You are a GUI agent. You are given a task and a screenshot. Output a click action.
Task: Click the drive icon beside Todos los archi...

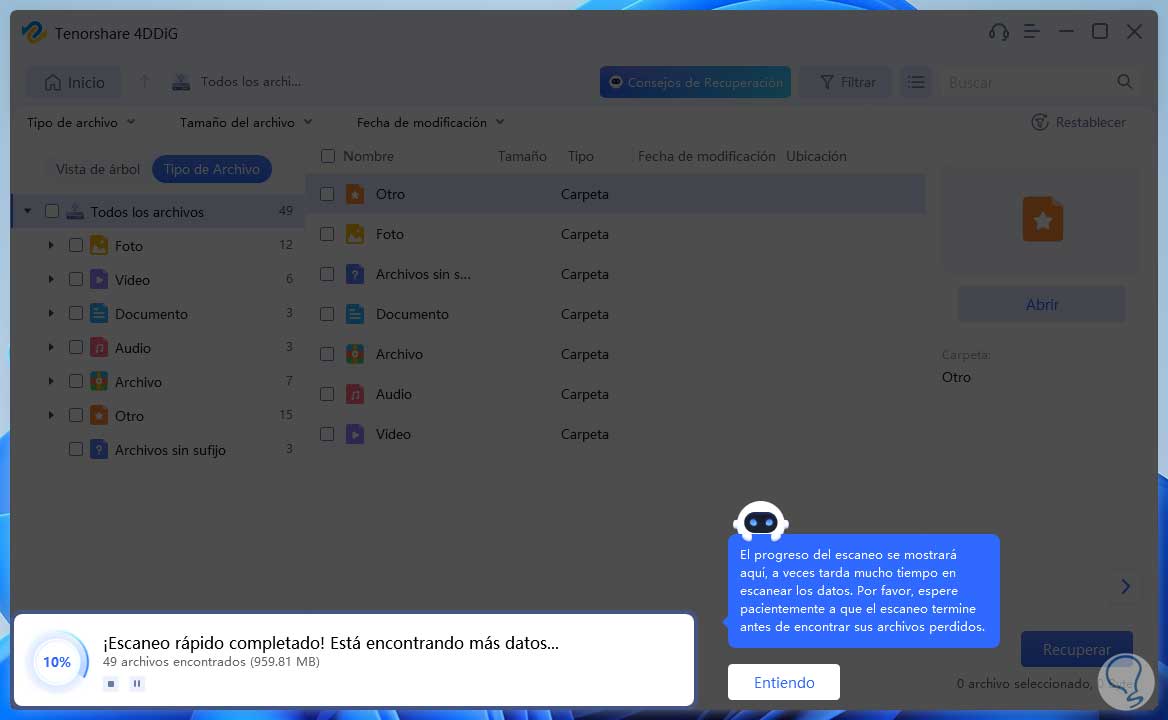point(181,82)
